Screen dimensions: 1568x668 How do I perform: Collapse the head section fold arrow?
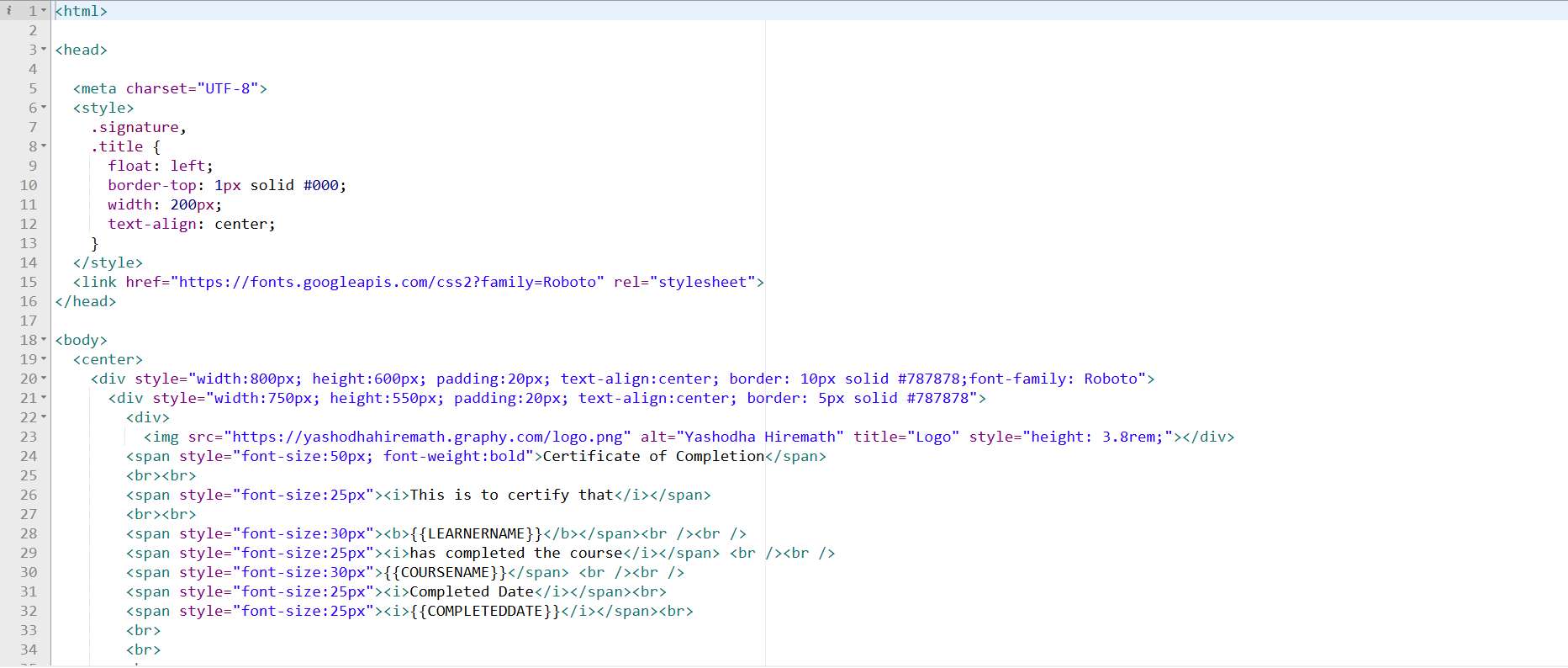click(x=44, y=50)
